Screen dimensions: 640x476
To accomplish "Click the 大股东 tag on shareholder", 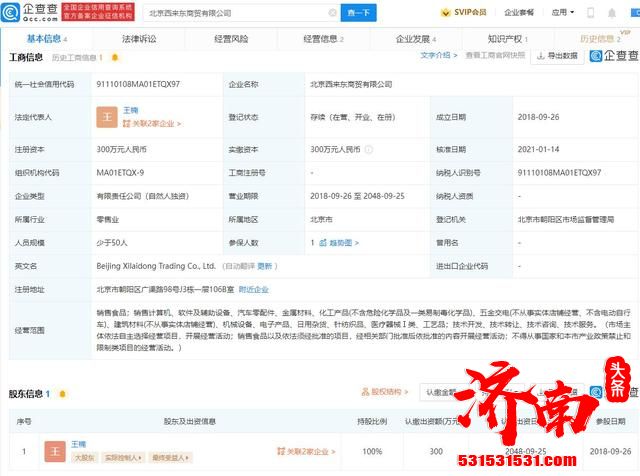I will coord(84,458).
